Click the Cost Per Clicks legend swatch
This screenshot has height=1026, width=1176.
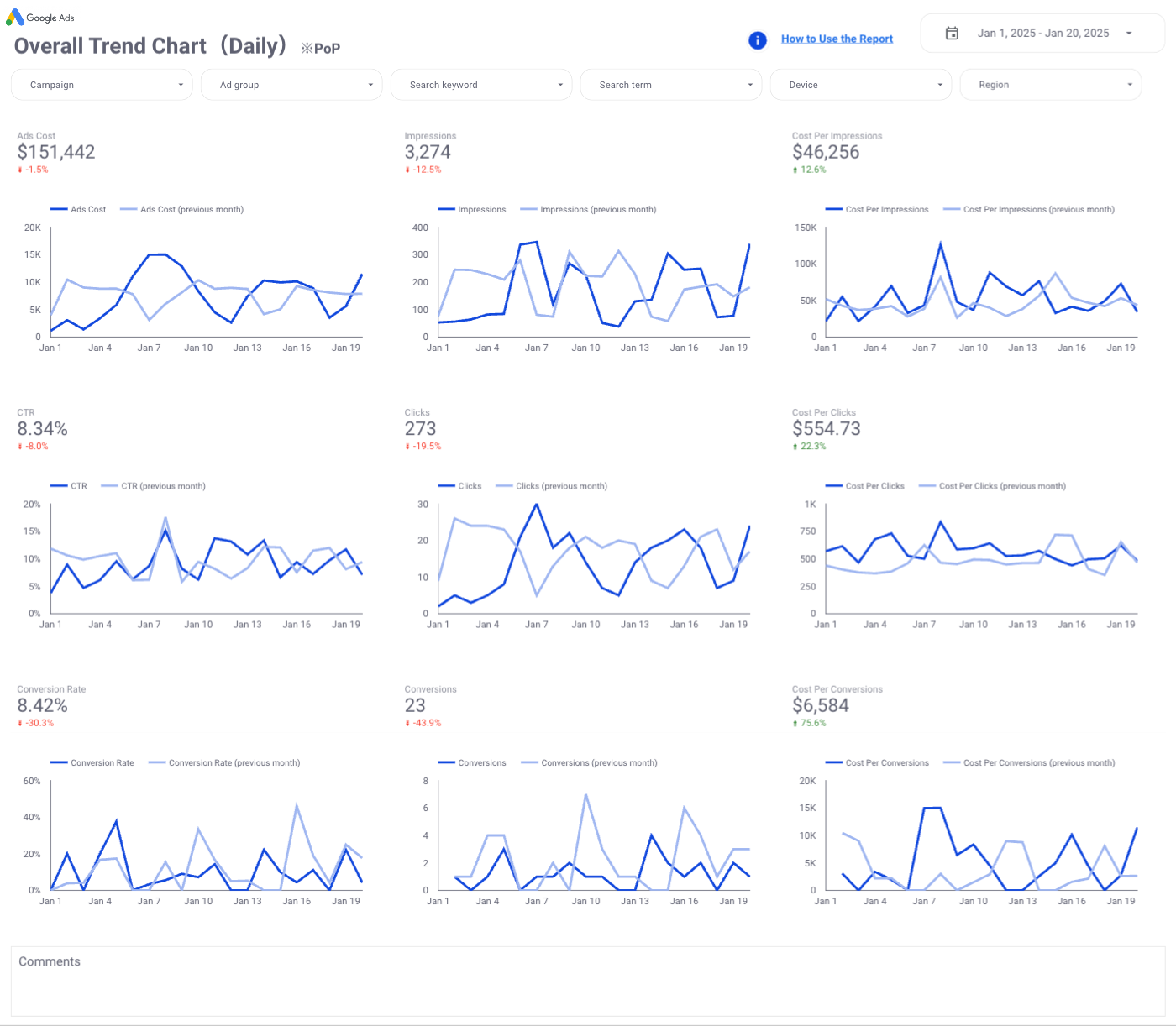(833, 486)
